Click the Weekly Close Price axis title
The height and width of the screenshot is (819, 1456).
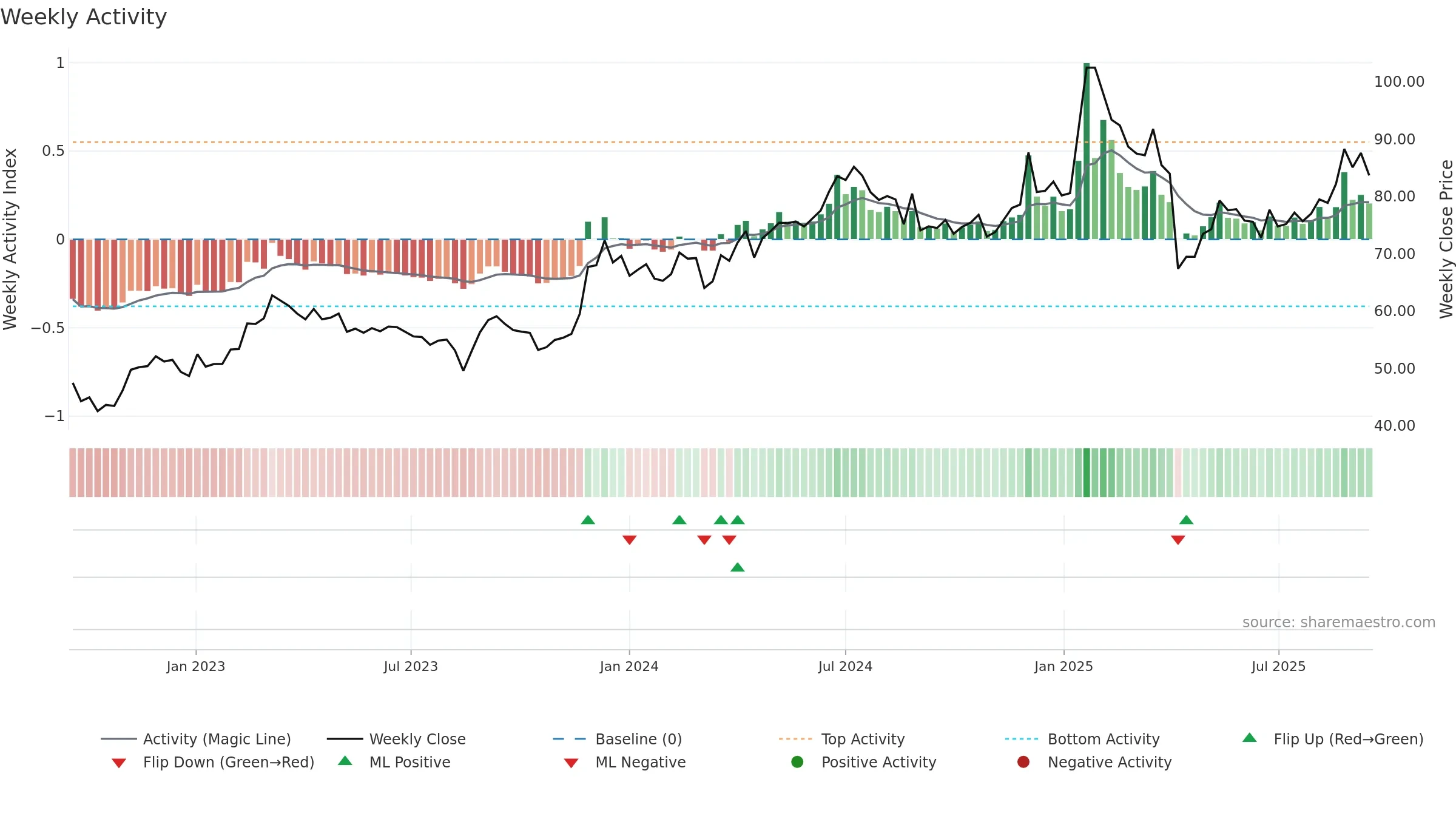pos(1446,239)
